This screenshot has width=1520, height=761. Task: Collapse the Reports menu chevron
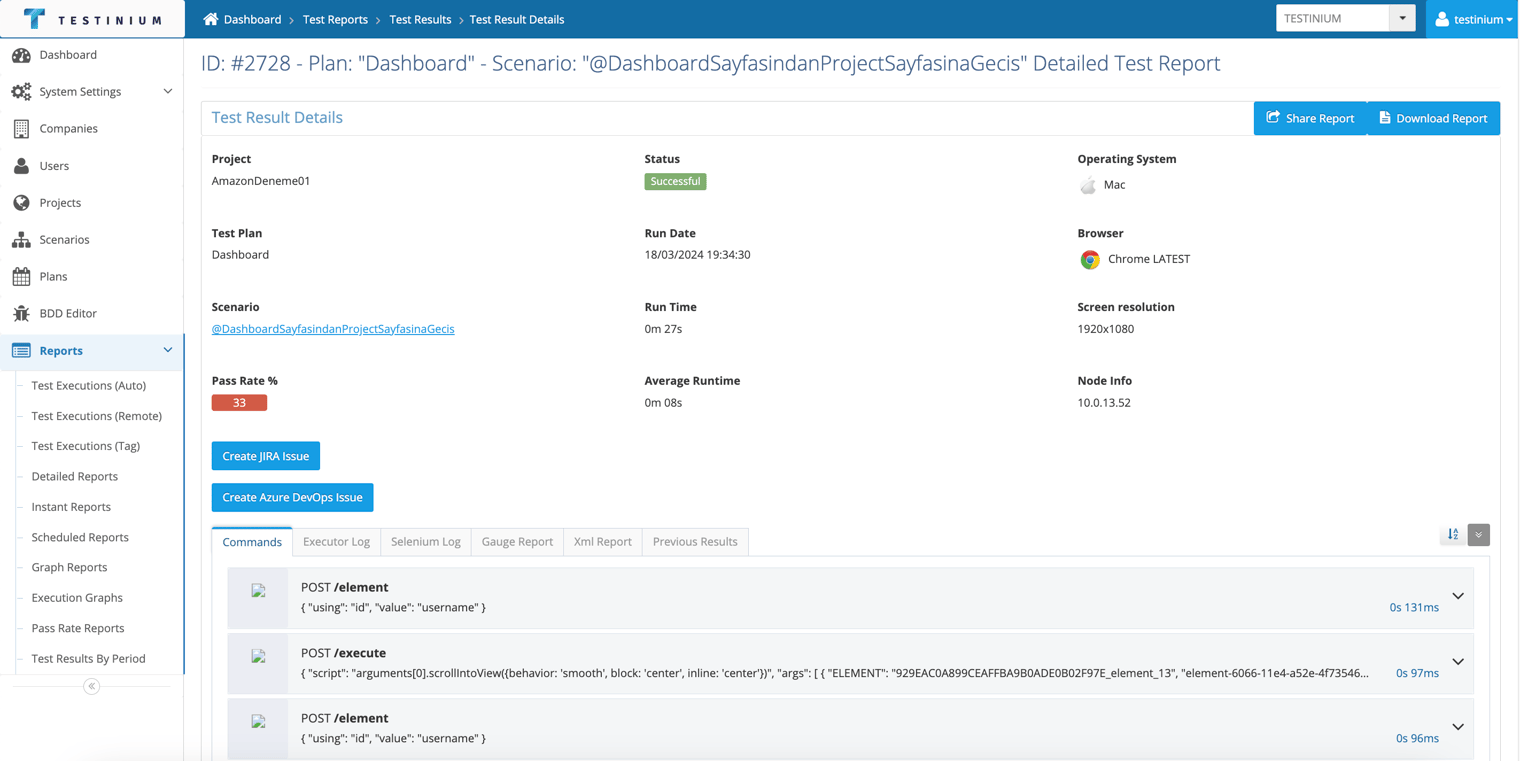[168, 351]
